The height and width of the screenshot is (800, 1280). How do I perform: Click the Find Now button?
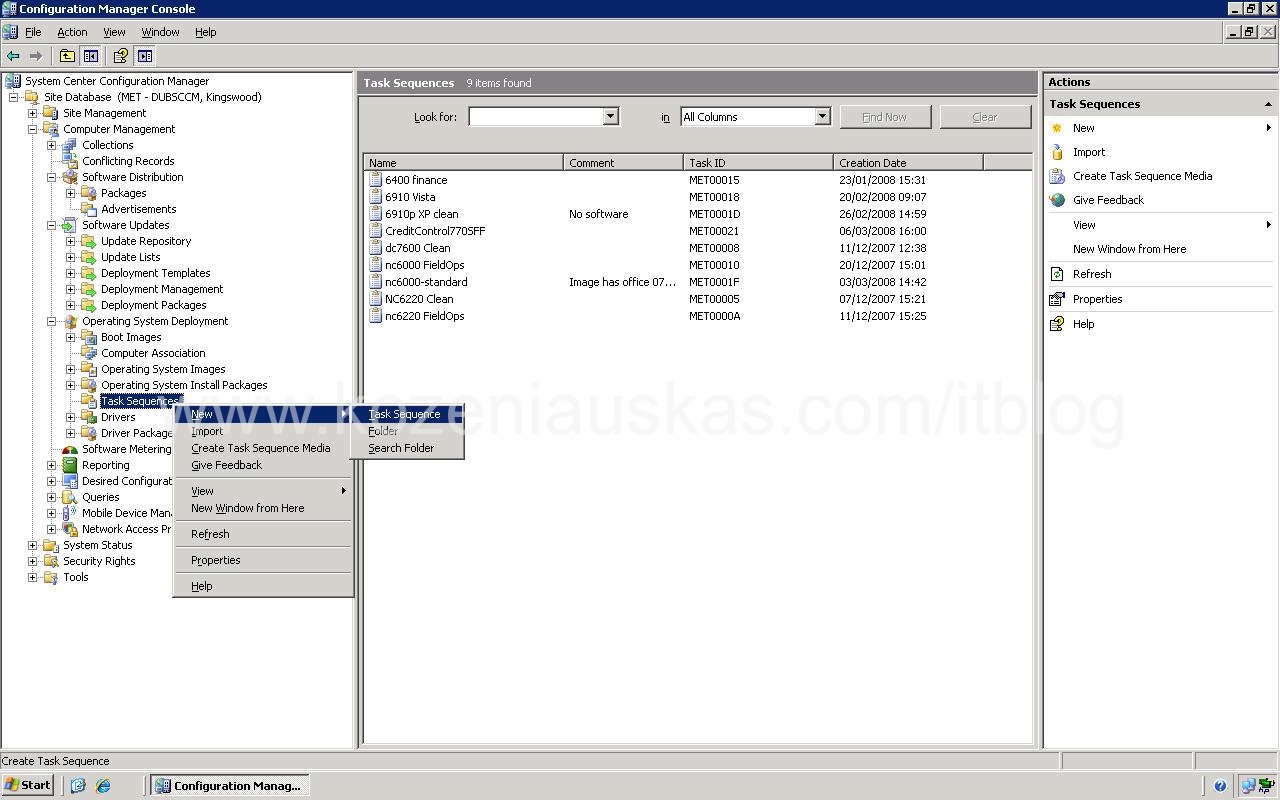pos(884,117)
